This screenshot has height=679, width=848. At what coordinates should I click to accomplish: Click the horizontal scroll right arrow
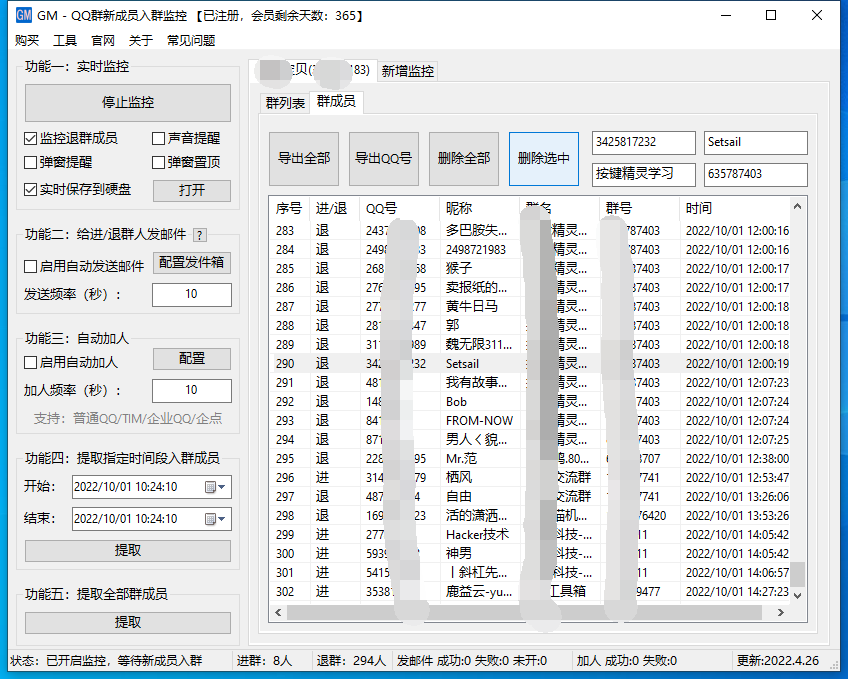point(780,613)
